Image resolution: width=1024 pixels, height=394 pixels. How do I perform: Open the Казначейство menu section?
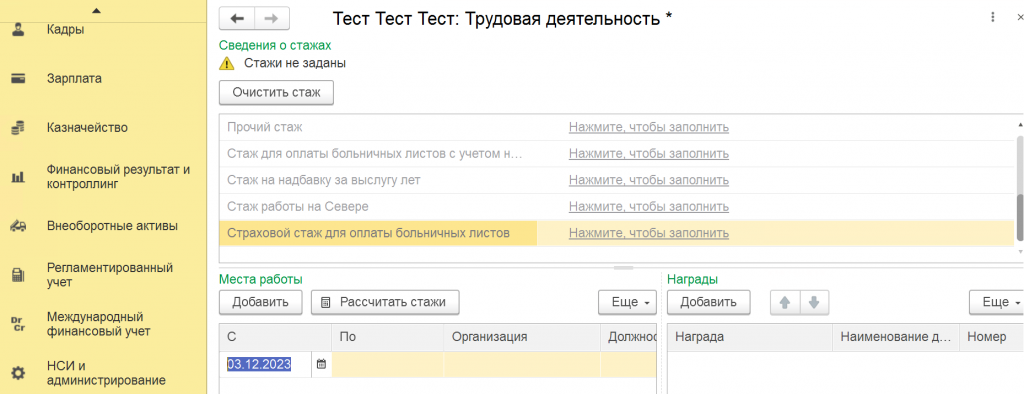coord(88,127)
